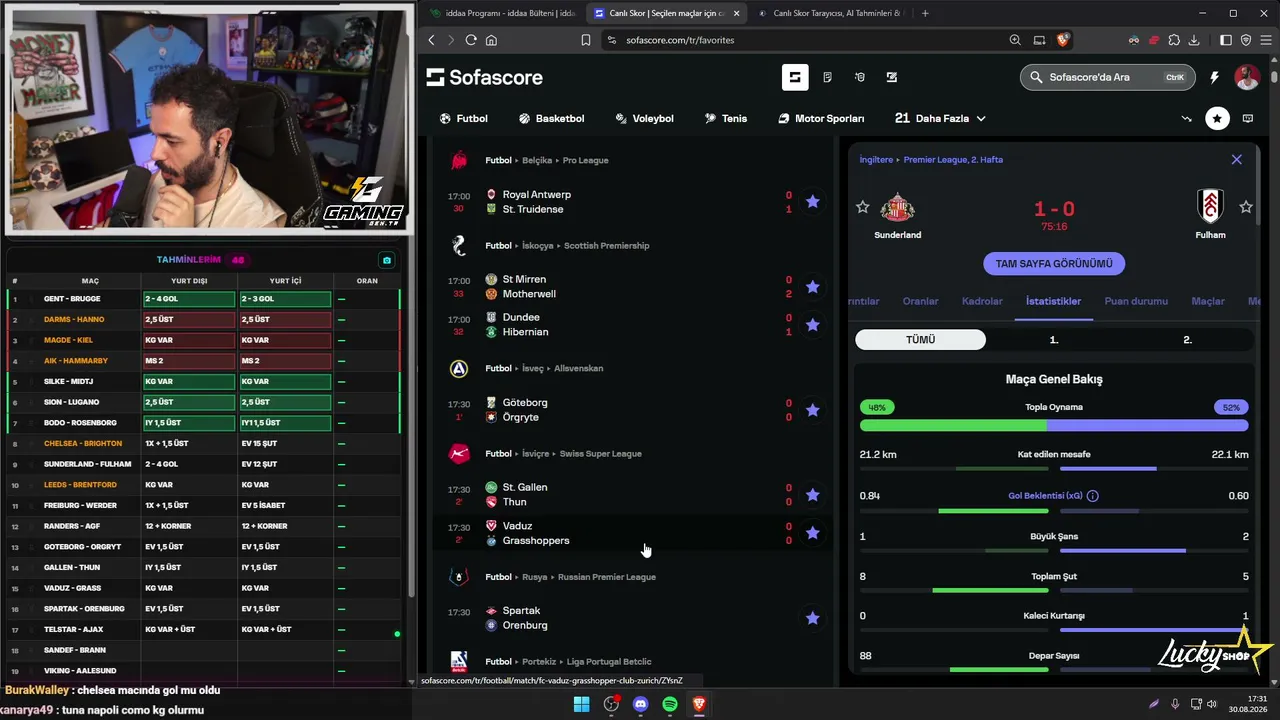Open a new browser tab
Screen dimensions: 1280x720
(925, 13)
